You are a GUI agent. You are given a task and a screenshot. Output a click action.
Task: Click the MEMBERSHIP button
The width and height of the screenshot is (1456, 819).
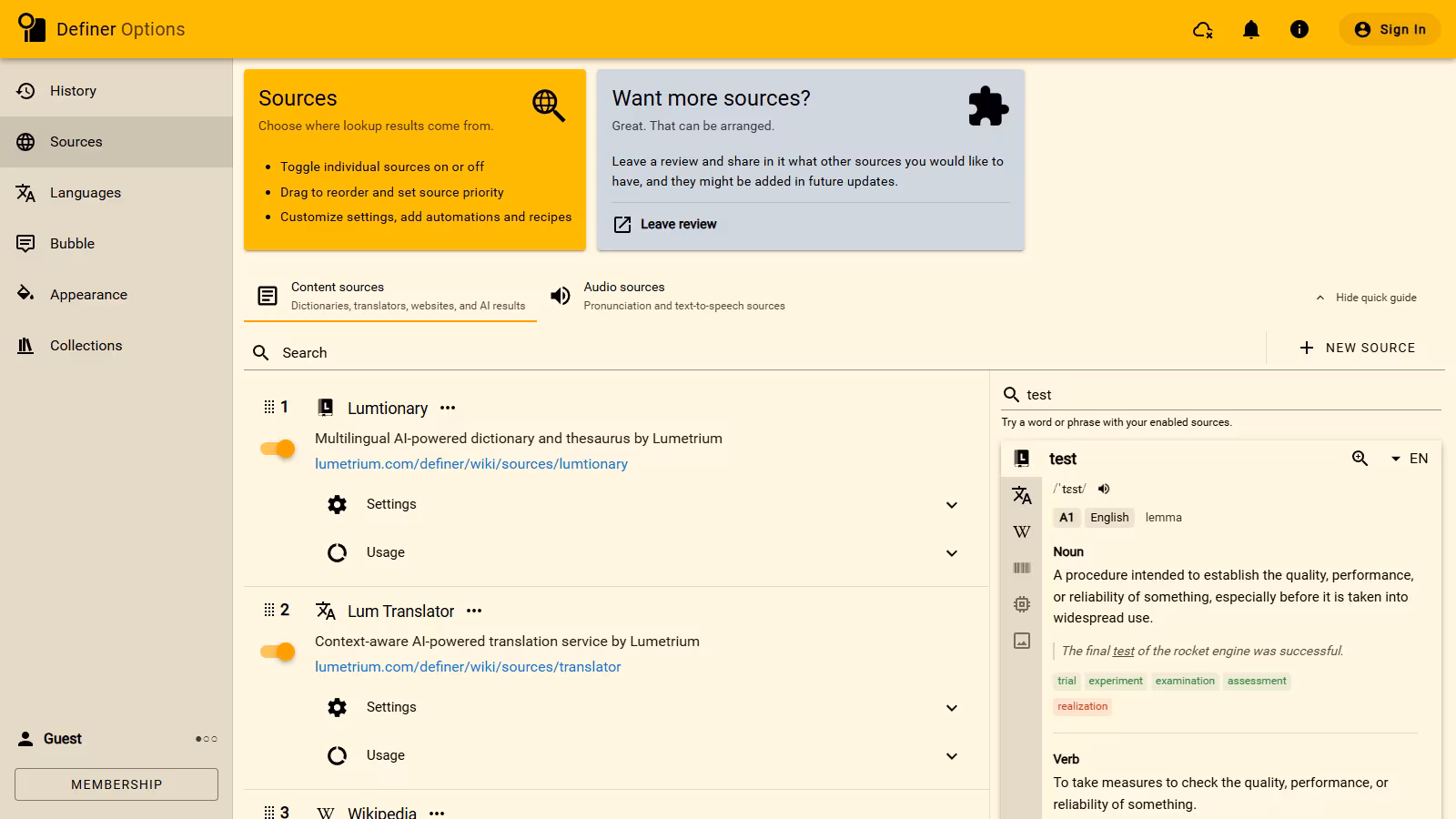point(116,784)
